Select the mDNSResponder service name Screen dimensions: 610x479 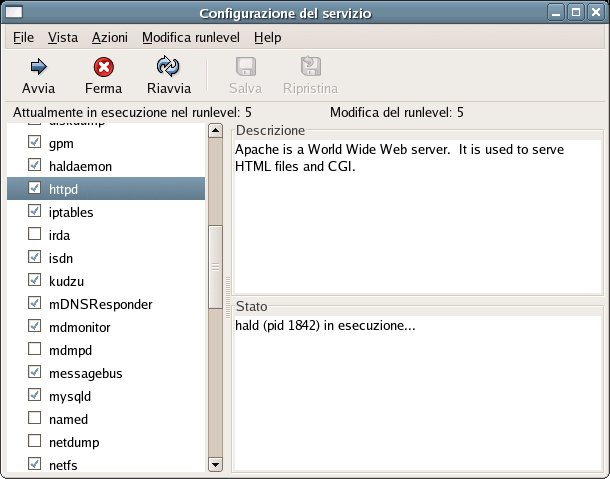tap(101, 304)
